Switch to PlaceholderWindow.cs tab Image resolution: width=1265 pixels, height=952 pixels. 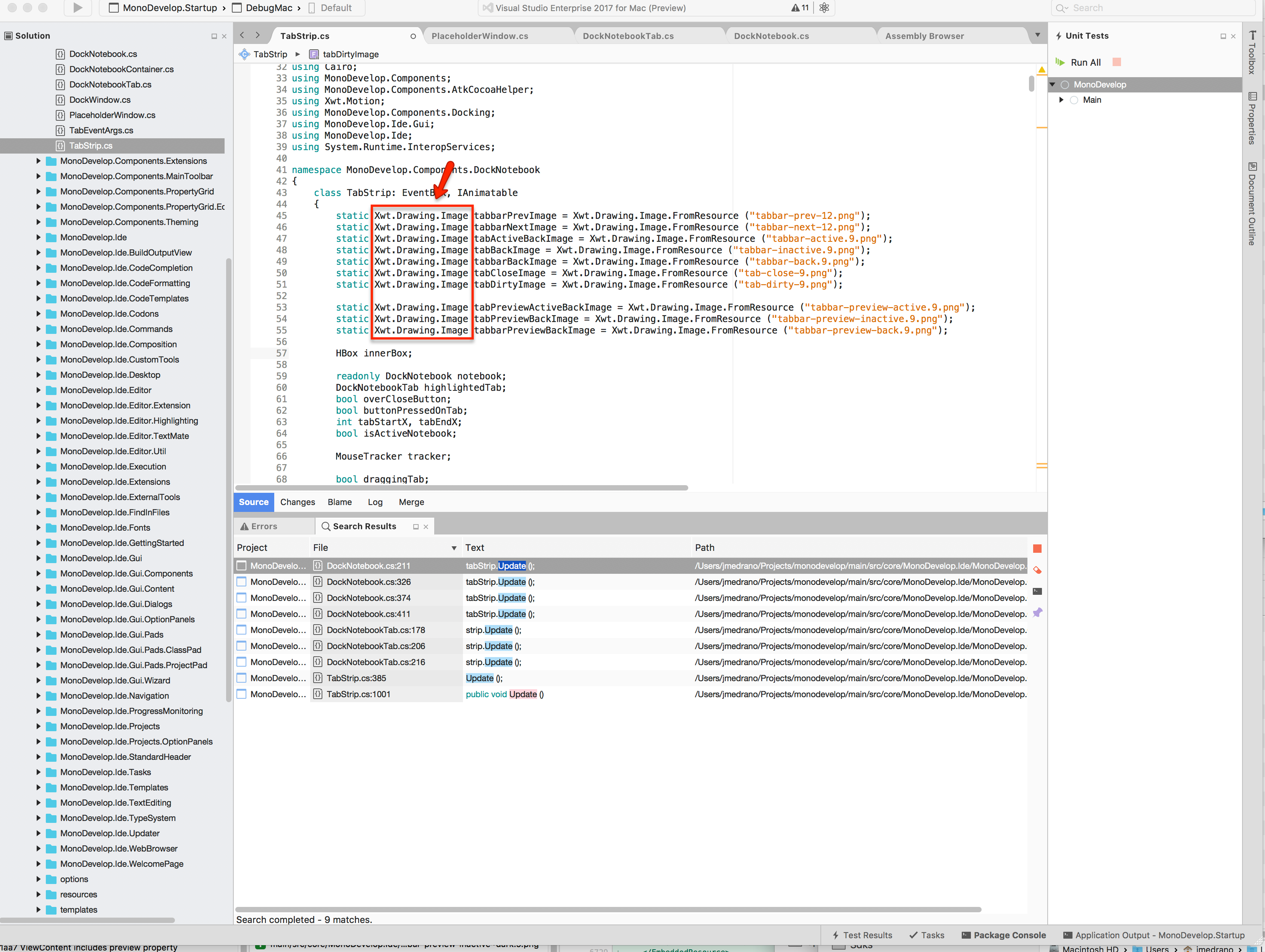pyautogui.click(x=479, y=36)
